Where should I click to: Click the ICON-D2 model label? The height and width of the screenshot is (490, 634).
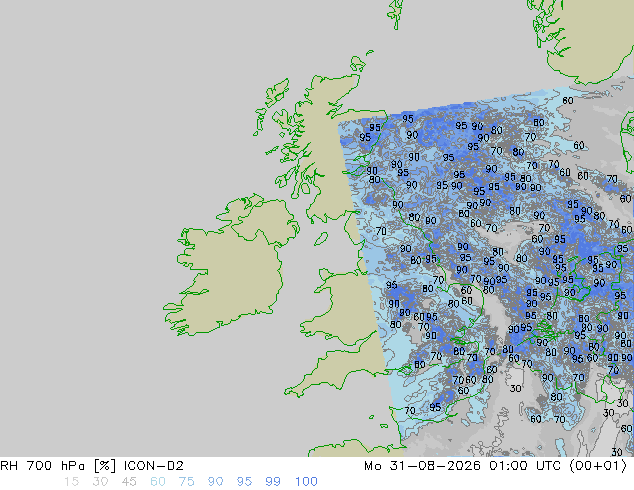154,466
